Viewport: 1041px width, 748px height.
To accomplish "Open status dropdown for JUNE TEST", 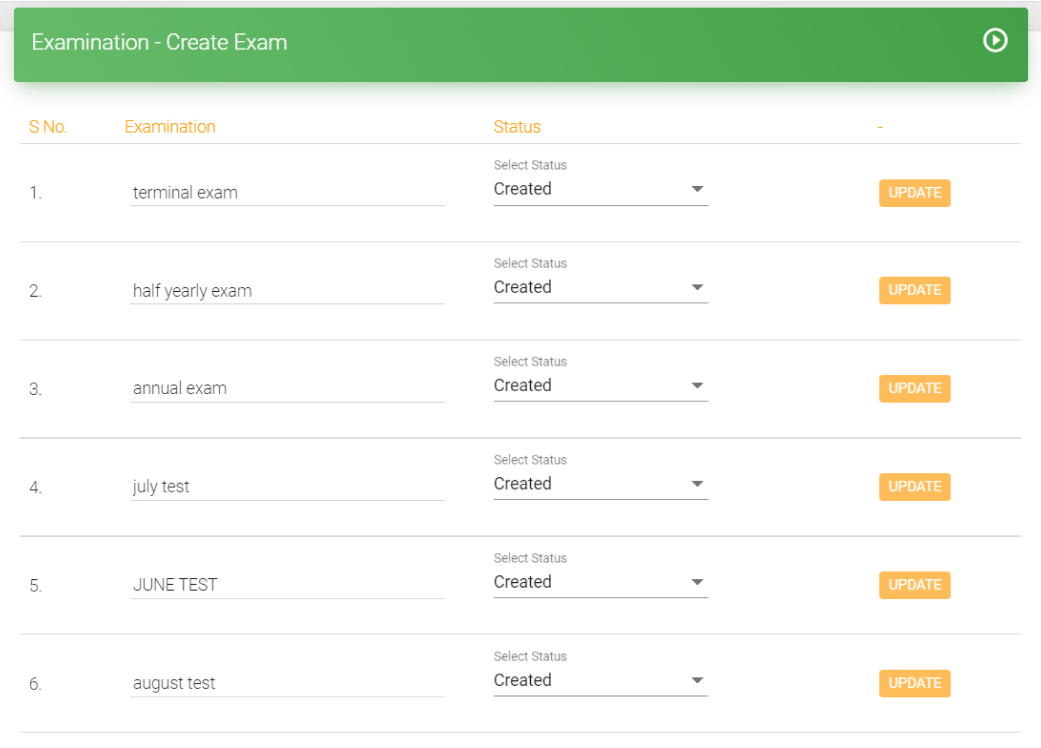I will (x=600, y=582).
